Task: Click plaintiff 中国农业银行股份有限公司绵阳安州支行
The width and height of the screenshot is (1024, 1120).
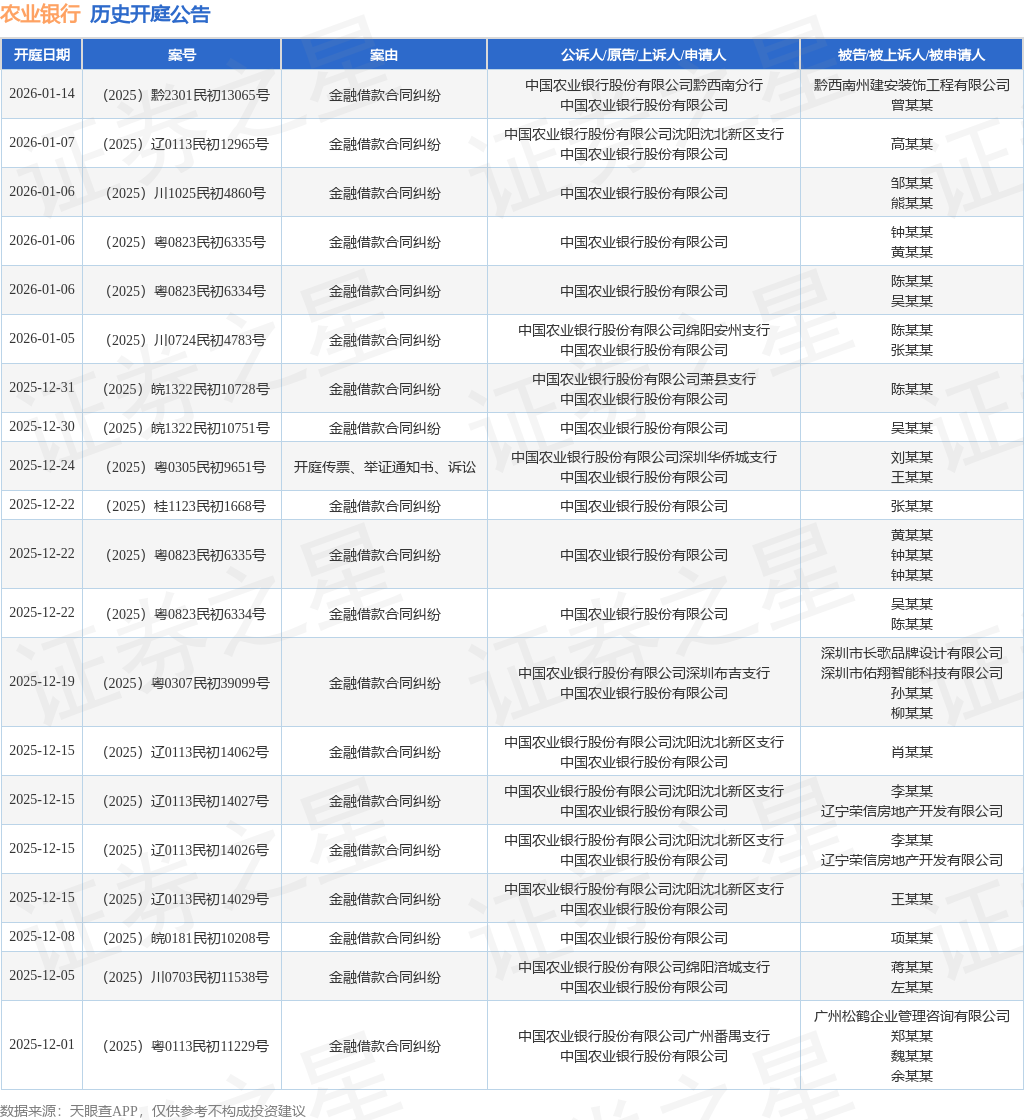Action: pyautogui.click(x=643, y=330)
